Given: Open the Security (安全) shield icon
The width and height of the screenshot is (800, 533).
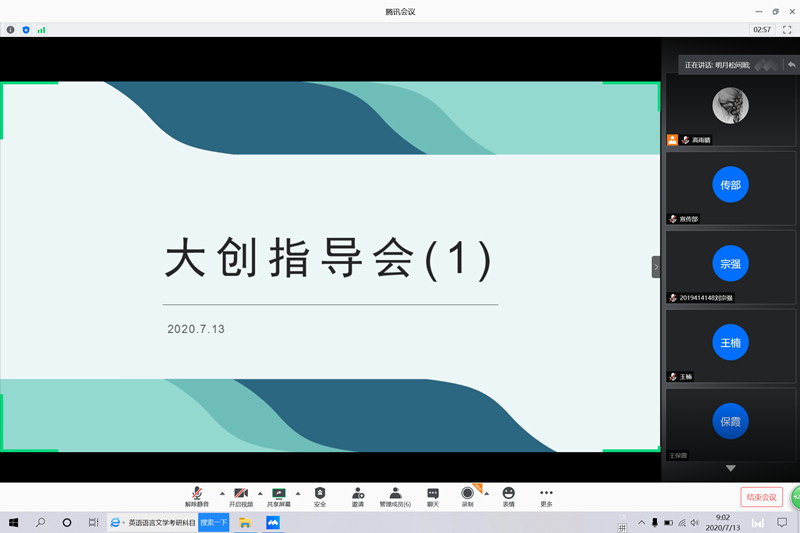Looking at the screenshot, I should [x=320, y=496].
